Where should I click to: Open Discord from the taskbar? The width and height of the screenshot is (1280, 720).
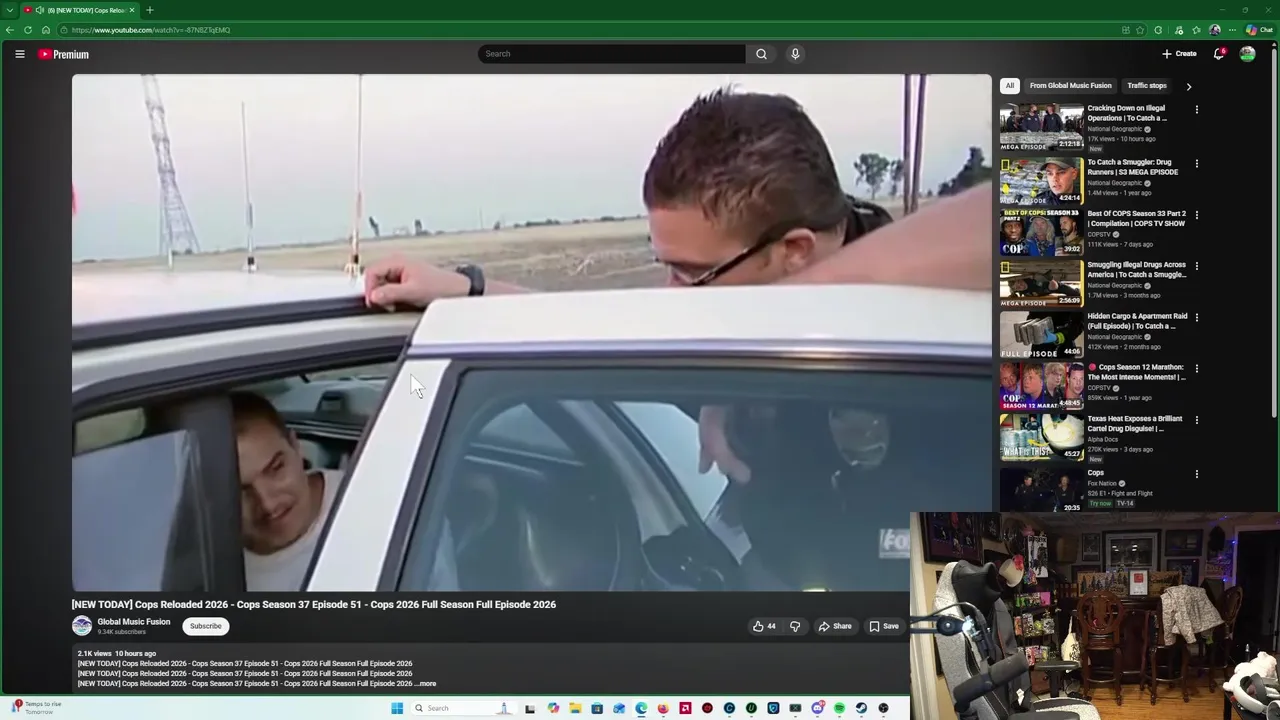pos(818,708)
